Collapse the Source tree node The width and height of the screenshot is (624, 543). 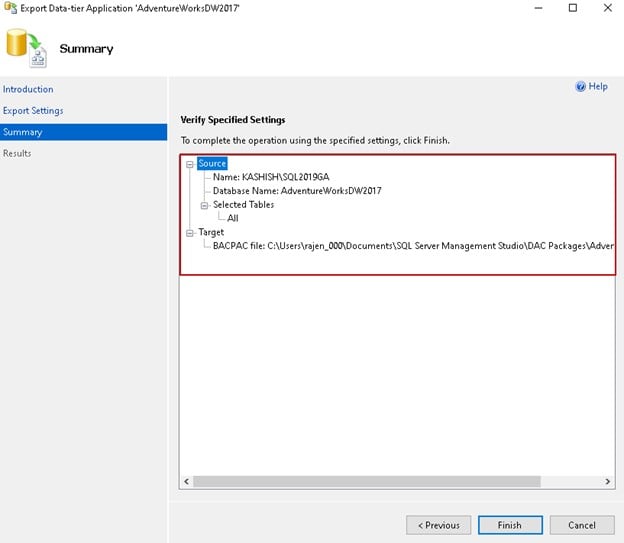point(189,163)
